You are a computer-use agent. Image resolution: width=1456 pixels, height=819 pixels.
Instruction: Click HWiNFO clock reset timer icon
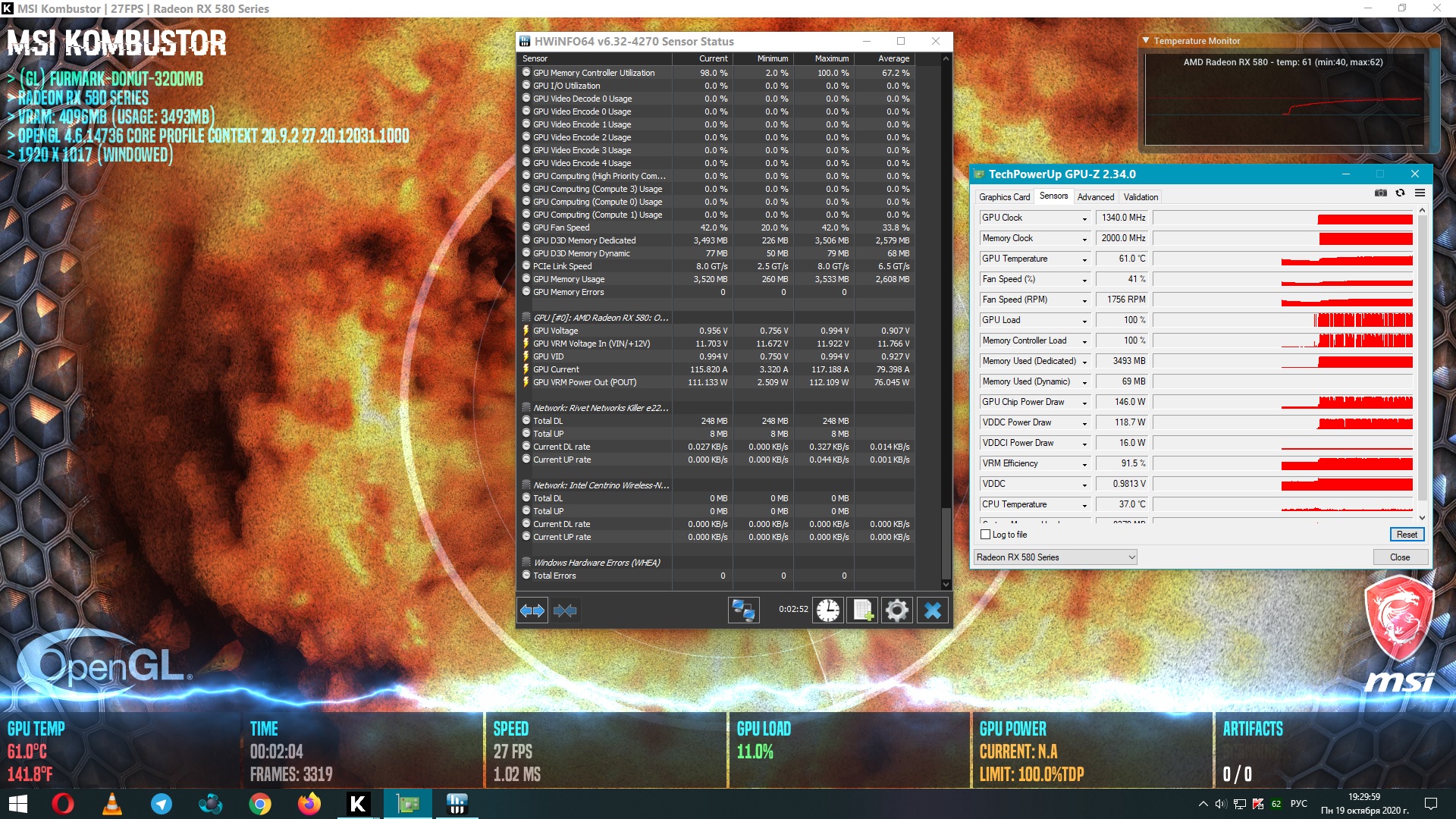click(828, 610)
